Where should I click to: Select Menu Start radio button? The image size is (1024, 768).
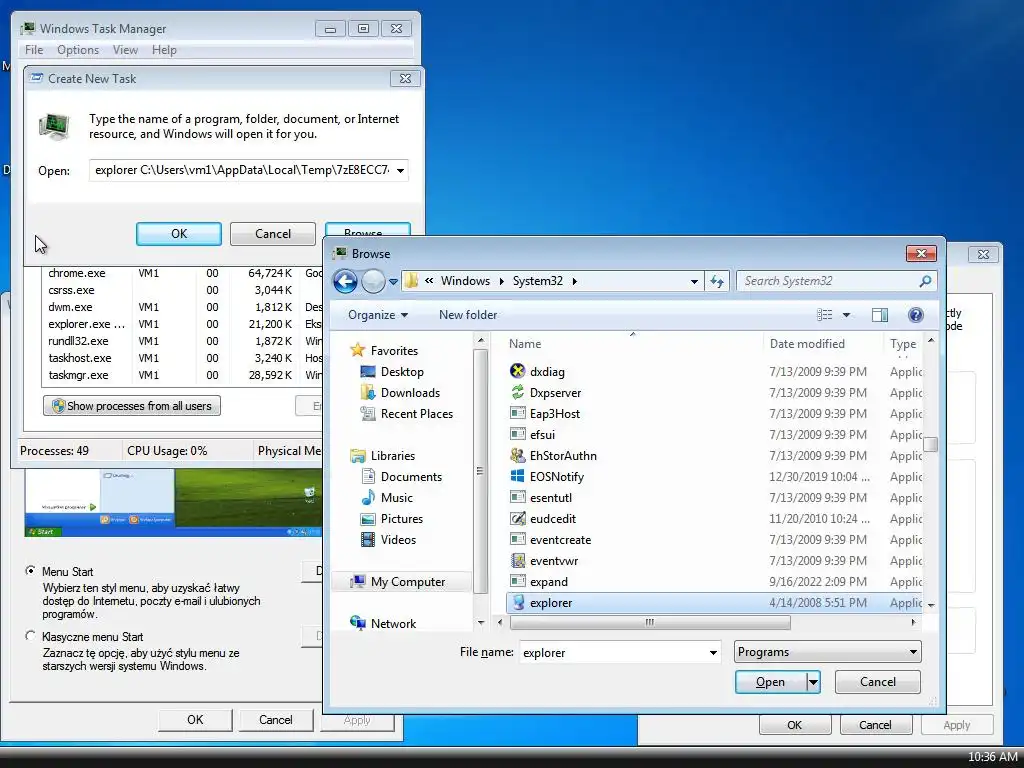click(x=30, y=571)
